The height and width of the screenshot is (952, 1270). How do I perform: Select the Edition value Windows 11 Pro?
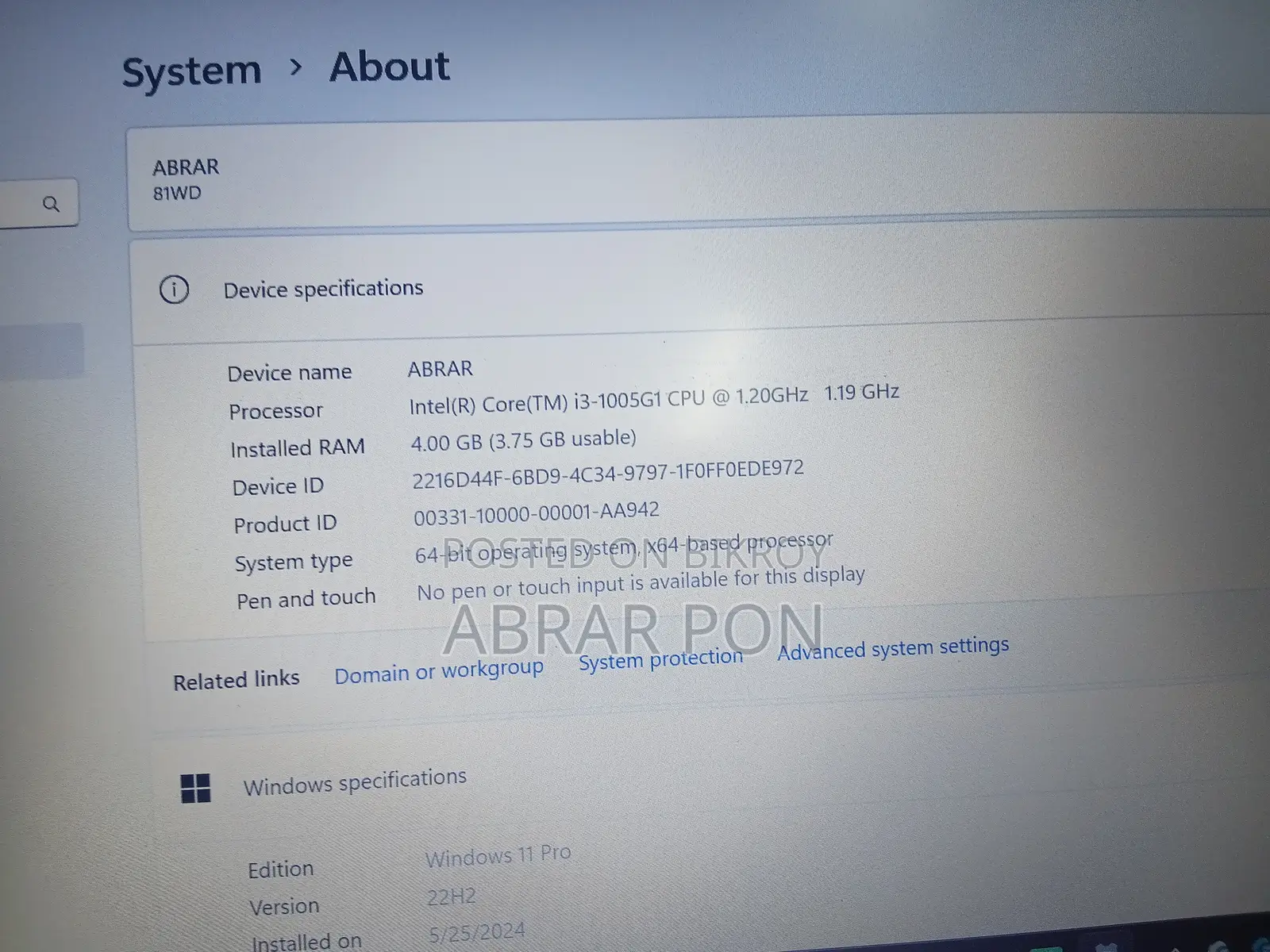498,856
